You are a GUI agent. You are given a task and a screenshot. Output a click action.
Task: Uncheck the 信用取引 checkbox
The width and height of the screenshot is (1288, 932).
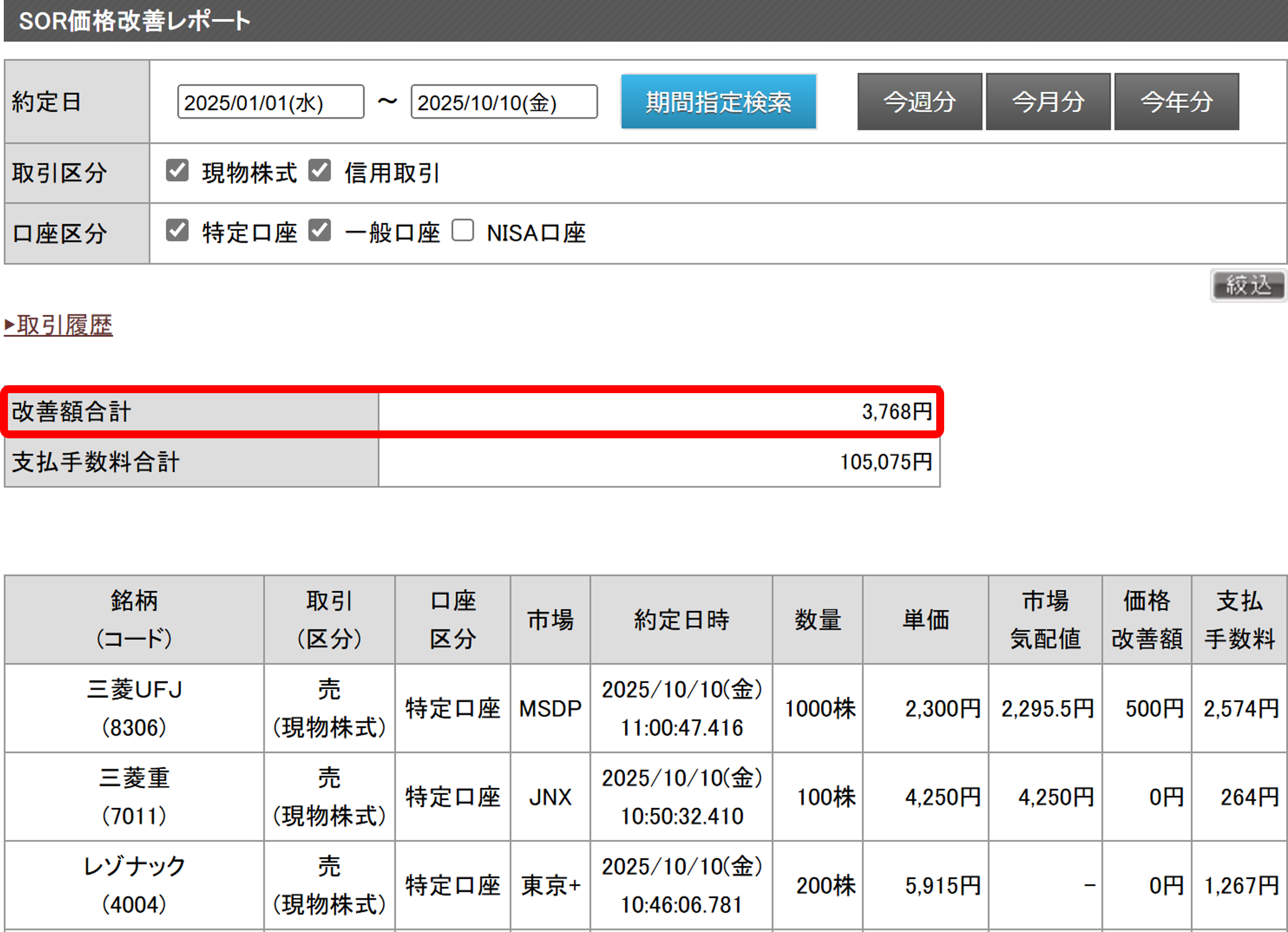click(320, 170)
